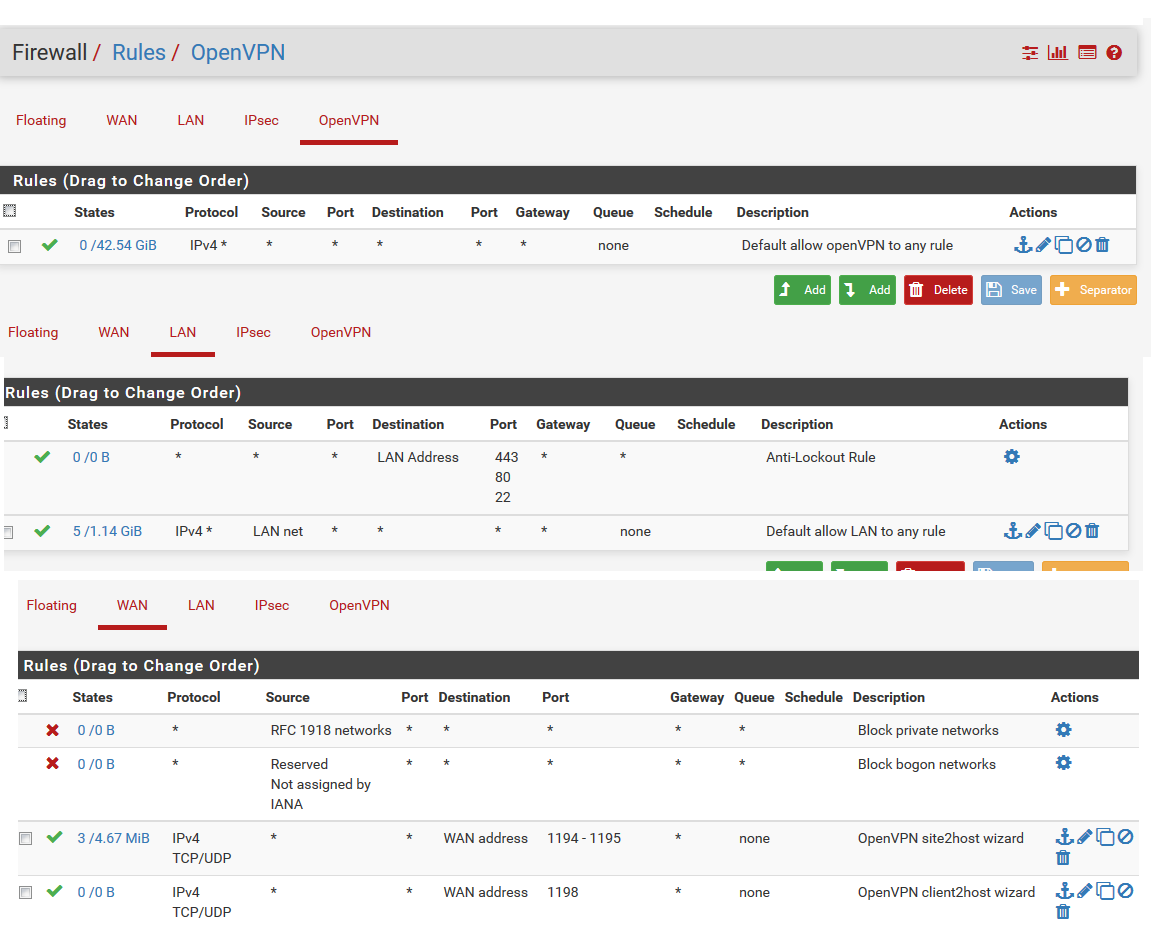Switch to the Floating tab at top
Image resolution: width=1161 pixels, height=937 pixels.
41,120
